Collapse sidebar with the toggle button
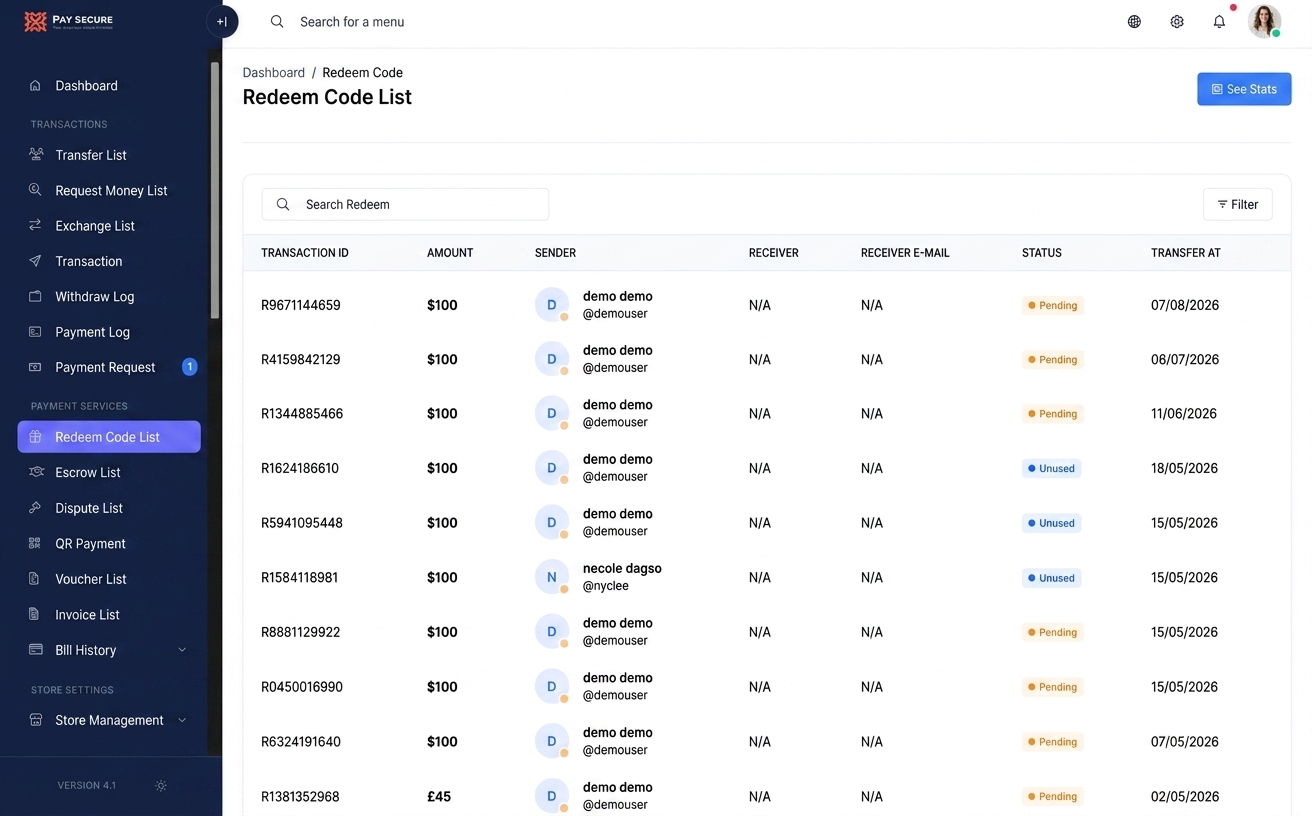1312x816 pixels. 222,21
